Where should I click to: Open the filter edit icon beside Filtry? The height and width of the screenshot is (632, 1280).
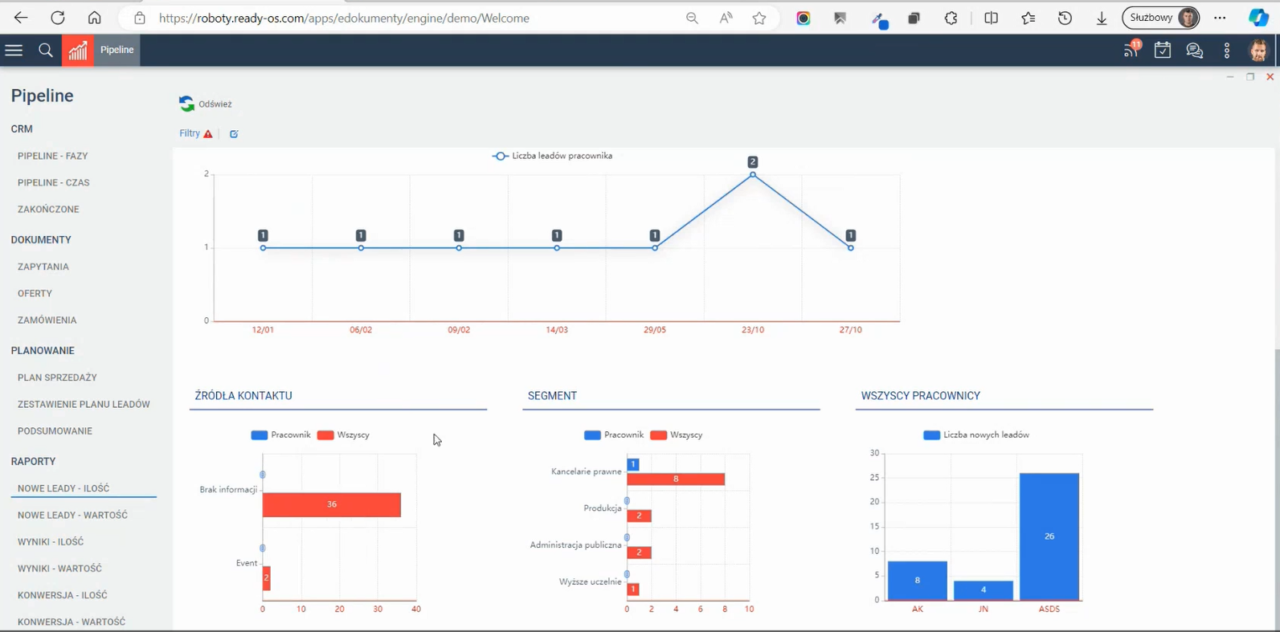point(233,133)
